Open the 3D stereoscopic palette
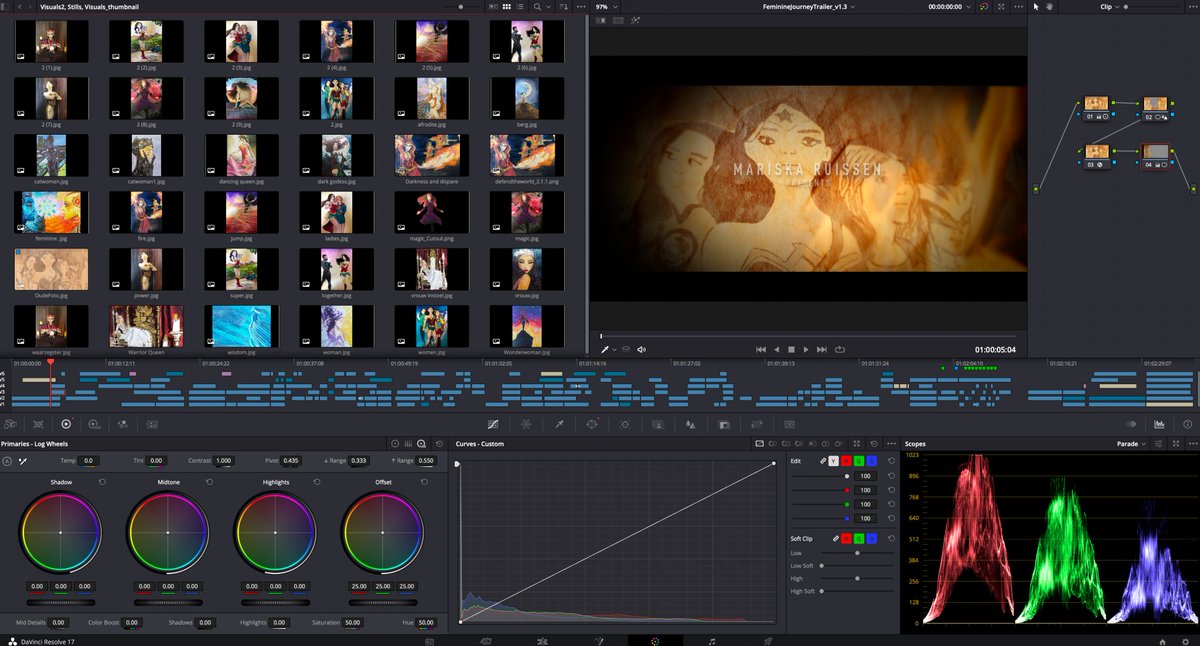The image size is (1200, 646). [789, 424]
